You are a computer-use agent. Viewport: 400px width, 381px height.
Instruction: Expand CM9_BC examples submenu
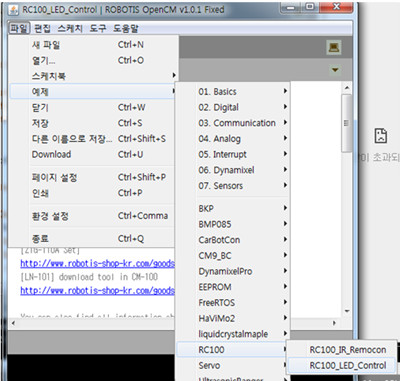(233, 255)
